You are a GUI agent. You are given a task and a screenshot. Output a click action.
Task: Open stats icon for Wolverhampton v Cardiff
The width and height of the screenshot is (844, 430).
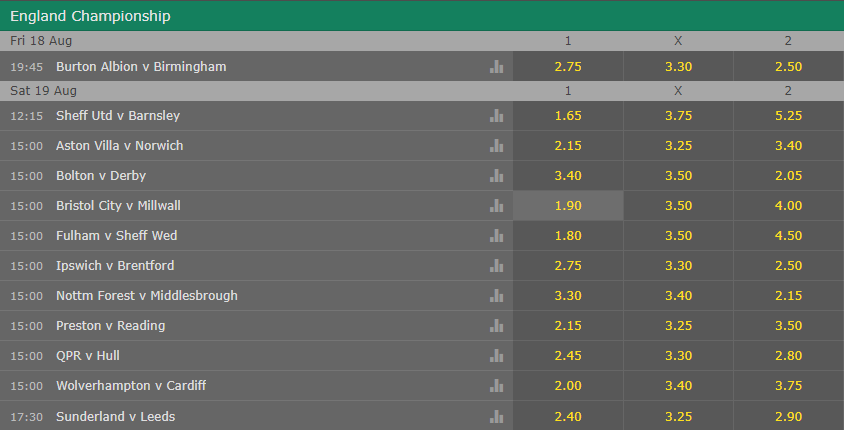click(x=496, y=386)
